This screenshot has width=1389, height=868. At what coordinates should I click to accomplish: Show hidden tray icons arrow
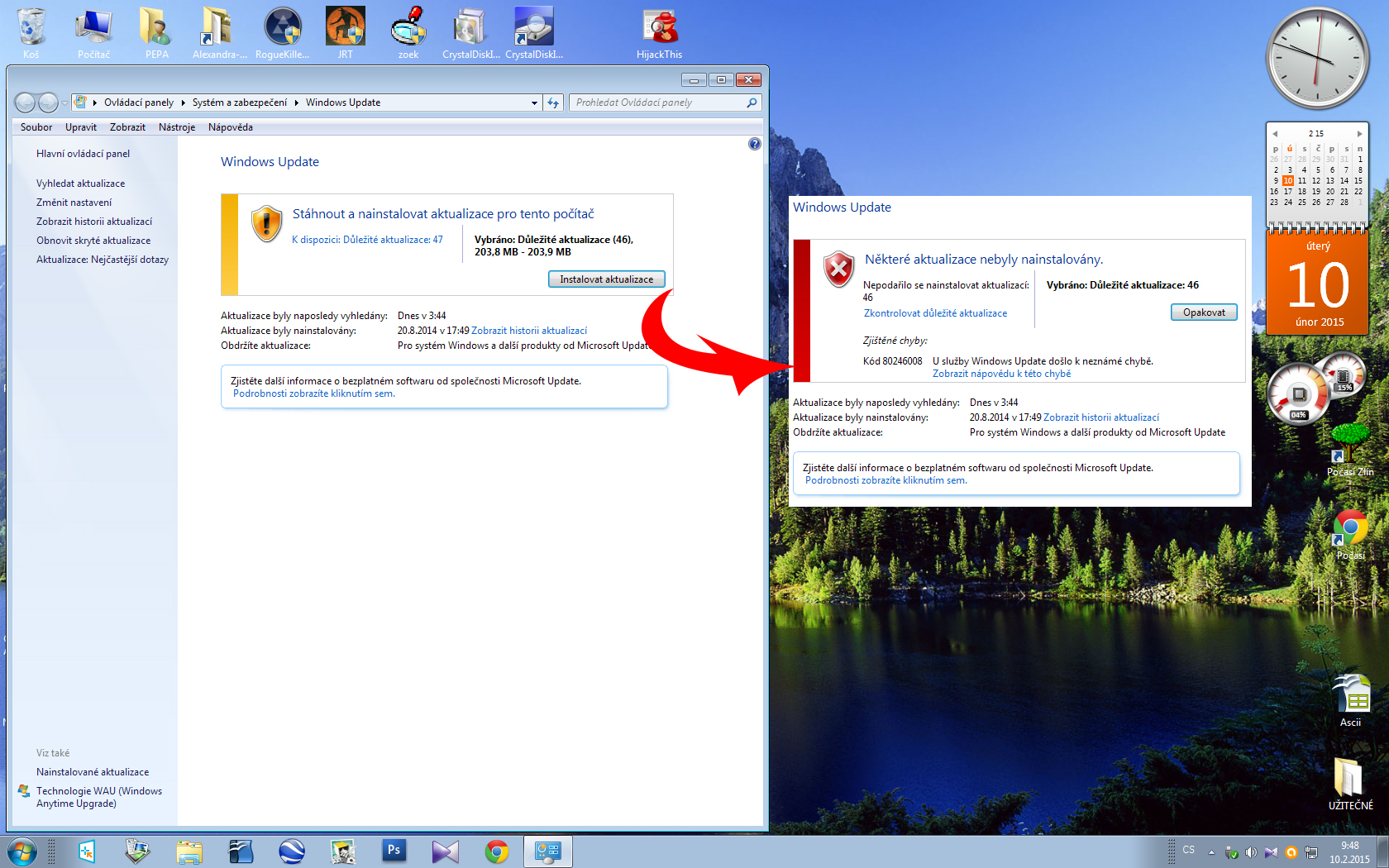point(1211,852)
